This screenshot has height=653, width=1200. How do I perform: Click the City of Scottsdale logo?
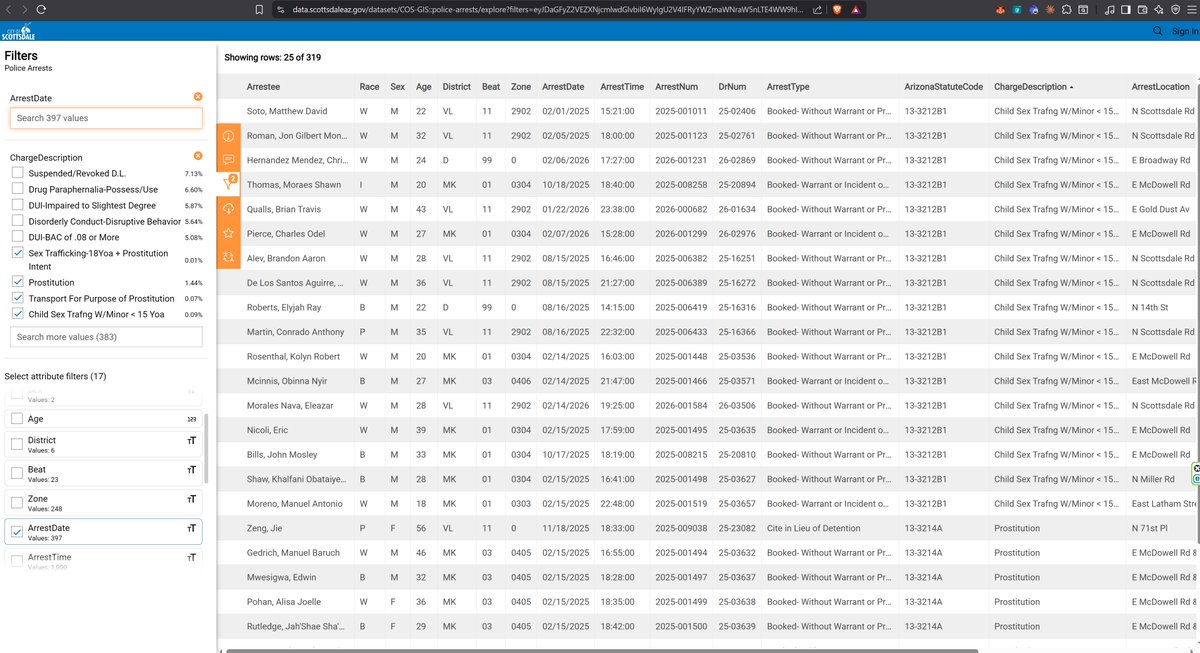(20, 31)
